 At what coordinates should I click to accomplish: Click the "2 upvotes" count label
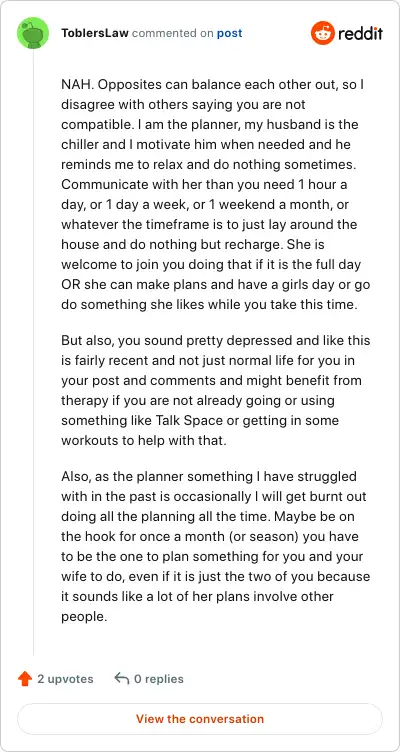pyautogui.click(x=65, y=679)
